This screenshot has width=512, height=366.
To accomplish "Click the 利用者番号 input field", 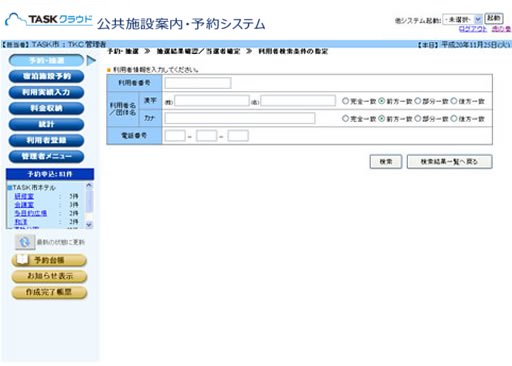I will [x=198, y=83].
